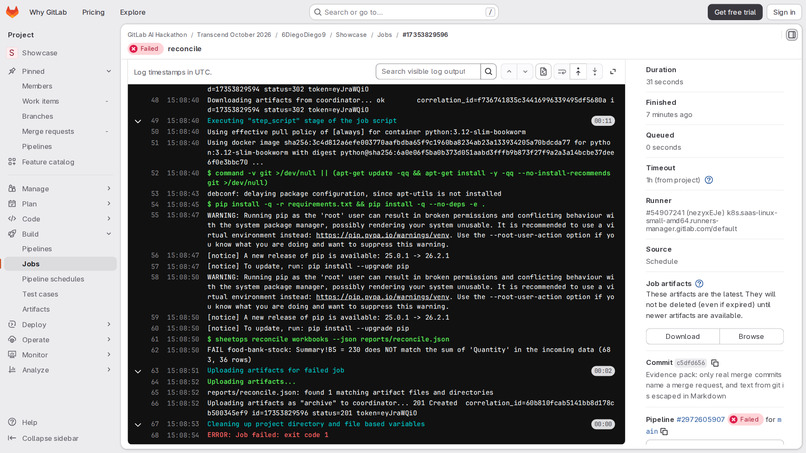Open the raw log file icon
806x453 pixels.
click(x=543, y=71)
